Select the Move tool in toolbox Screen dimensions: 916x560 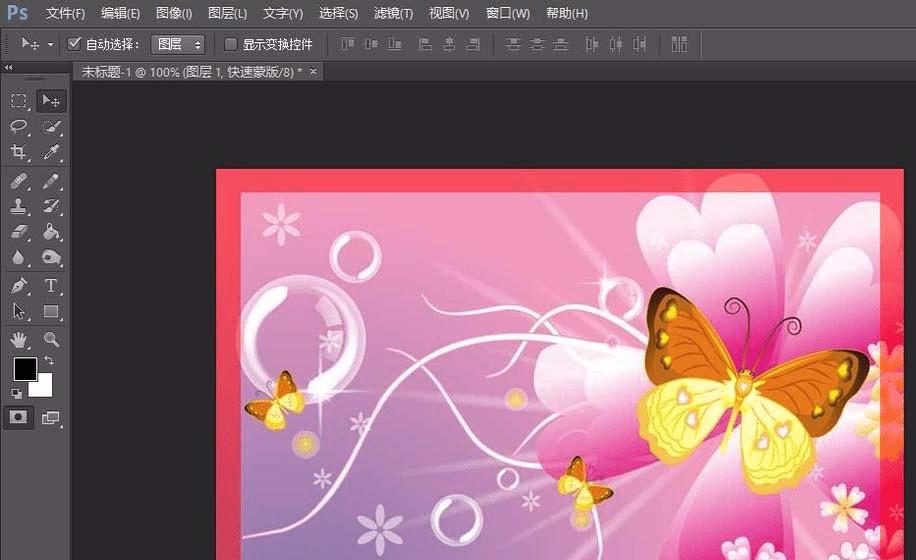[51, 101]
